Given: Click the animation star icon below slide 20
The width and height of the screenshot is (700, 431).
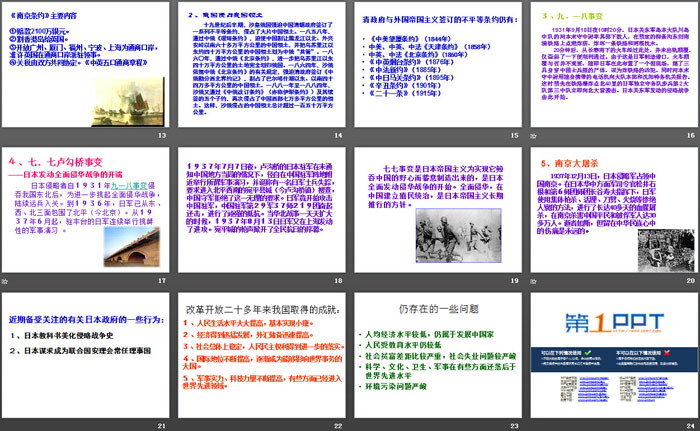Looking at the screenshot, I should [x=533, y=281].
